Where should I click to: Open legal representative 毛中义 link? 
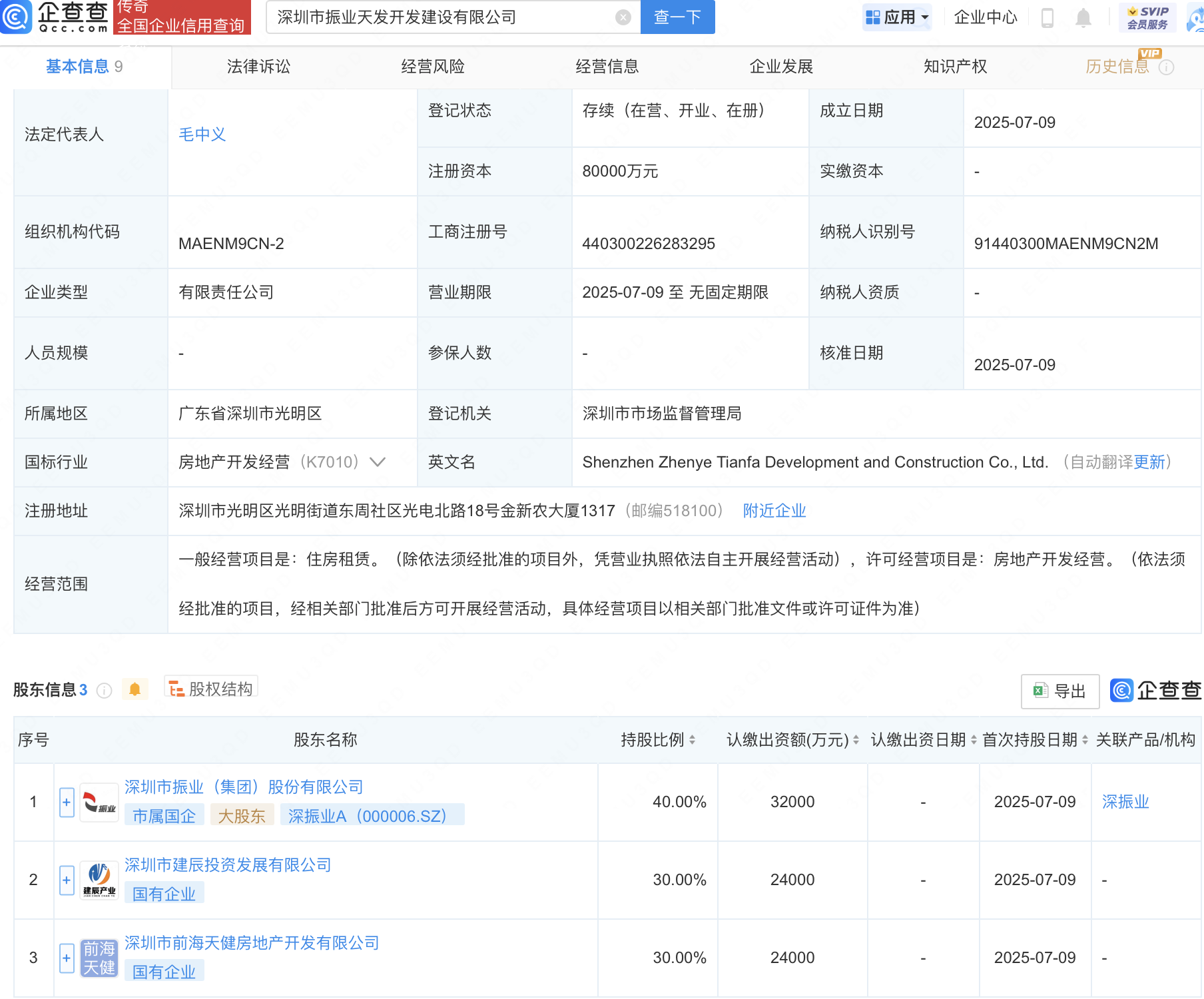tap(202, 135)
